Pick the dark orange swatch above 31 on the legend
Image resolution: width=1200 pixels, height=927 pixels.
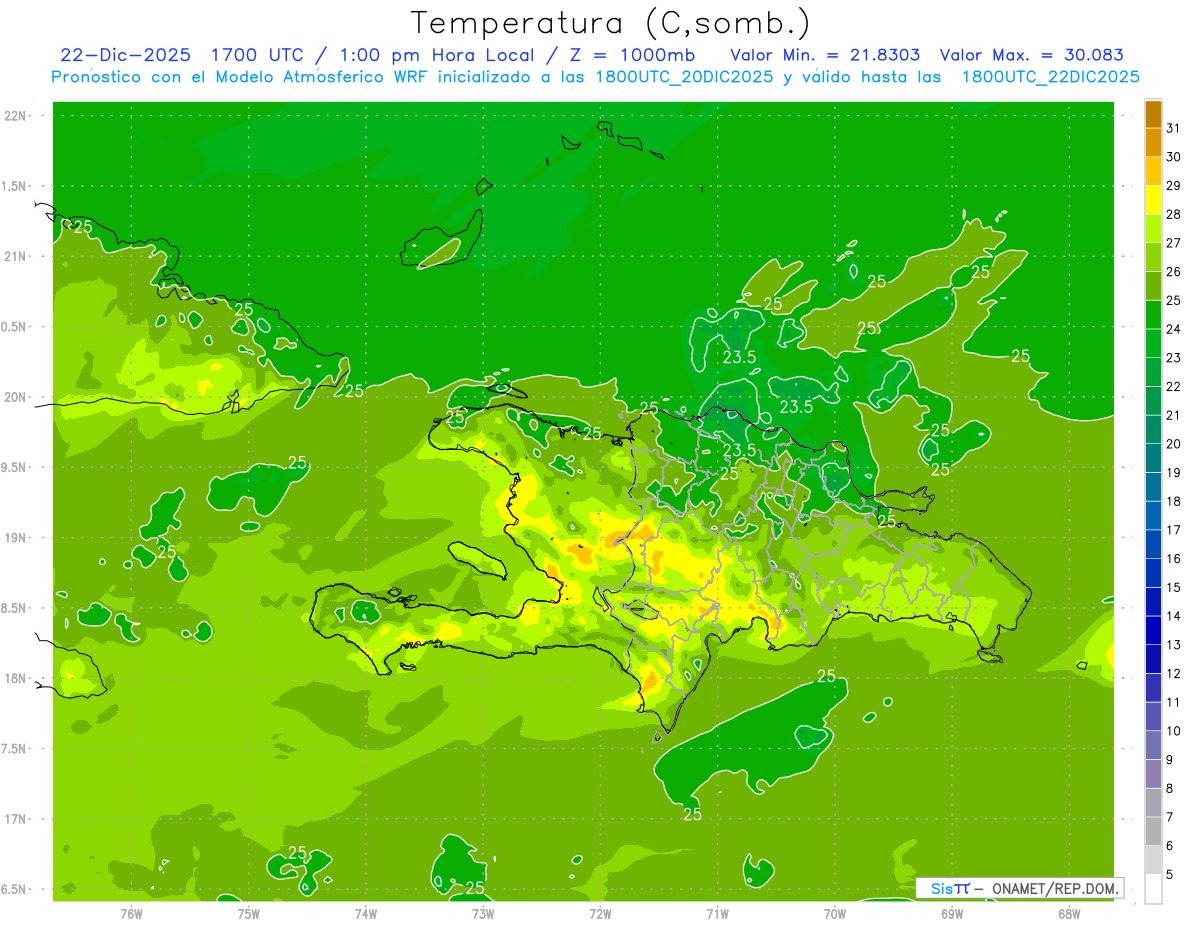point(1153,114)
